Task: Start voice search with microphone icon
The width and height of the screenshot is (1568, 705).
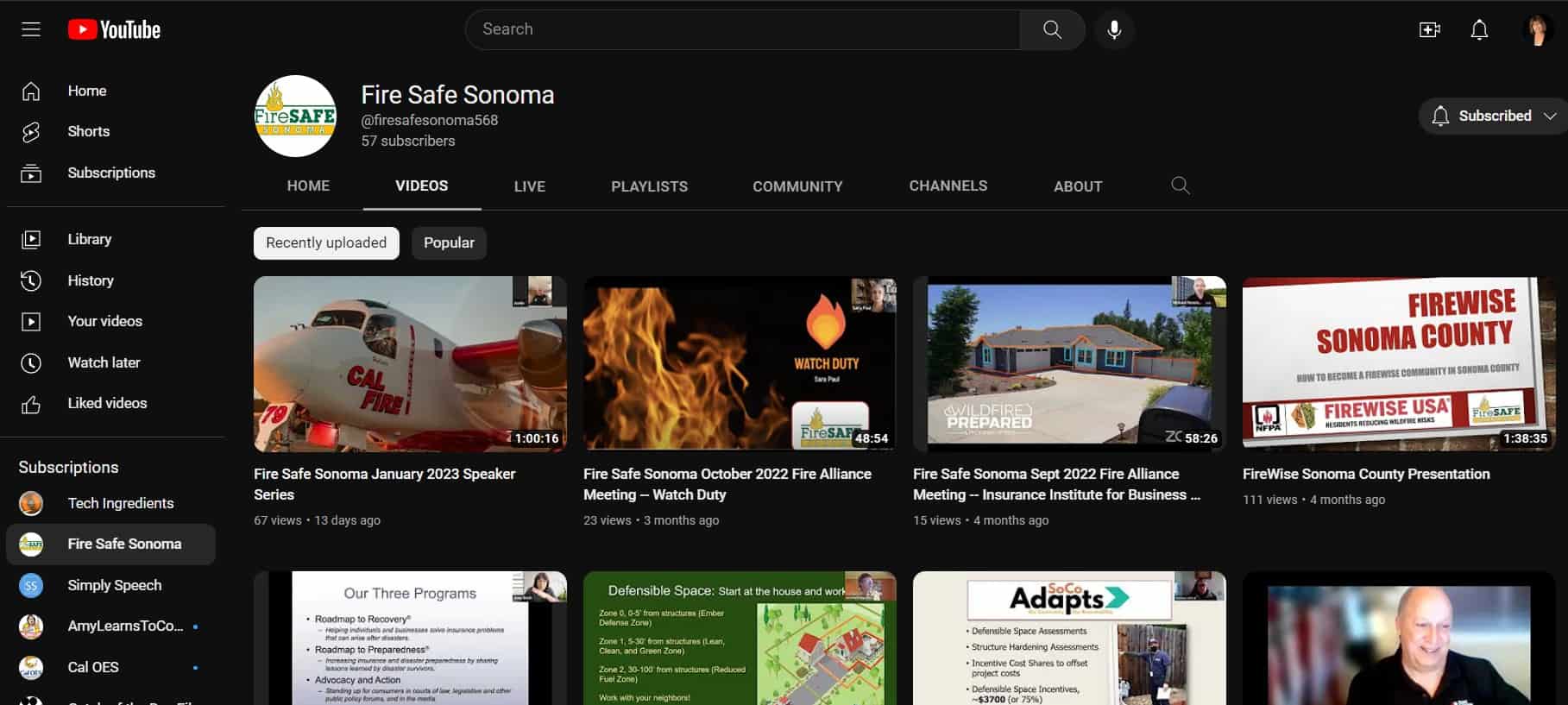Action: pyautogui.click(x=1114, y=29)
